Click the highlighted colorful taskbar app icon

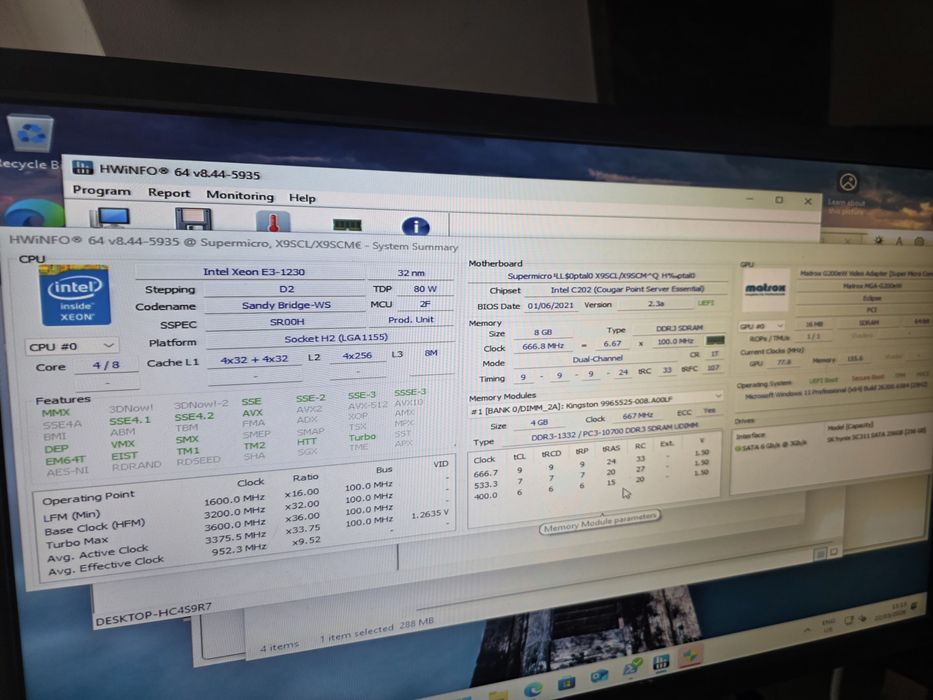click(x=690, y=656)
